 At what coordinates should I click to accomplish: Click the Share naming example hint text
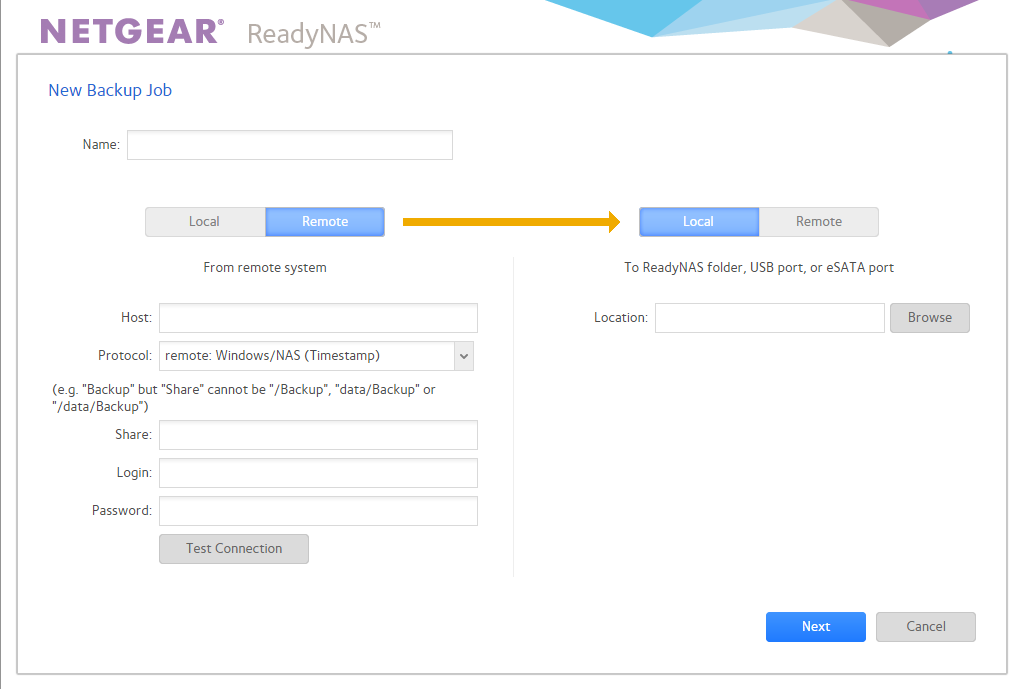click(244, 398)
